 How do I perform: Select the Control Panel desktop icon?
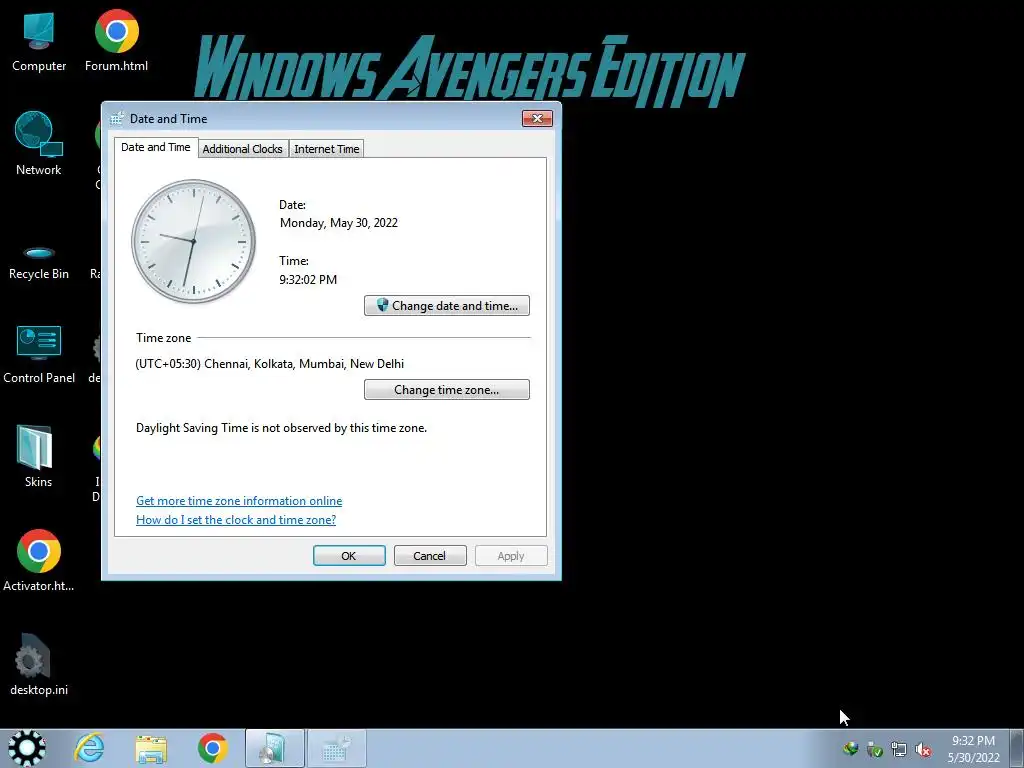39,355
